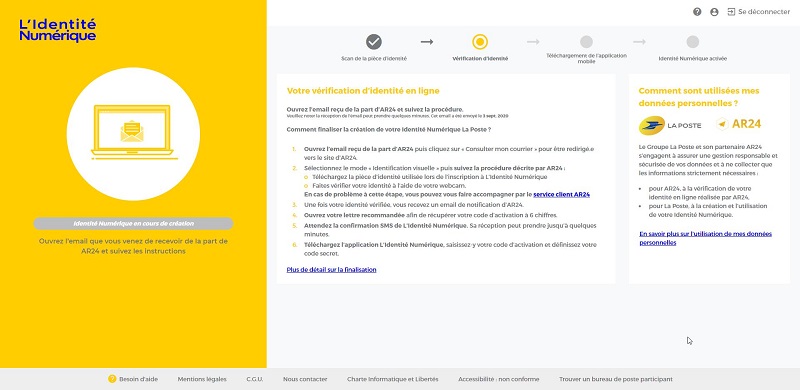Click the Votre vérification d'identité en ligne heading
This screenshot has width=800, height=390.
(363, 91)
